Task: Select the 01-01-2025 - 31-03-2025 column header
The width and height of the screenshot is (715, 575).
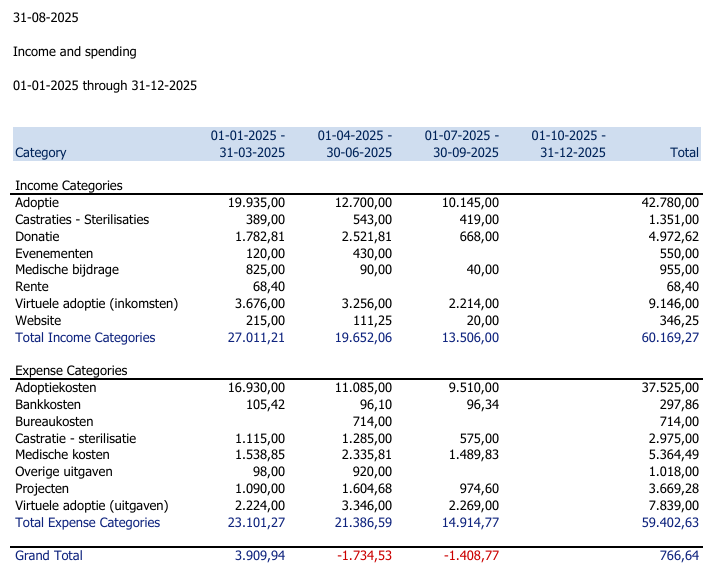Action: [x=248, y=144]
